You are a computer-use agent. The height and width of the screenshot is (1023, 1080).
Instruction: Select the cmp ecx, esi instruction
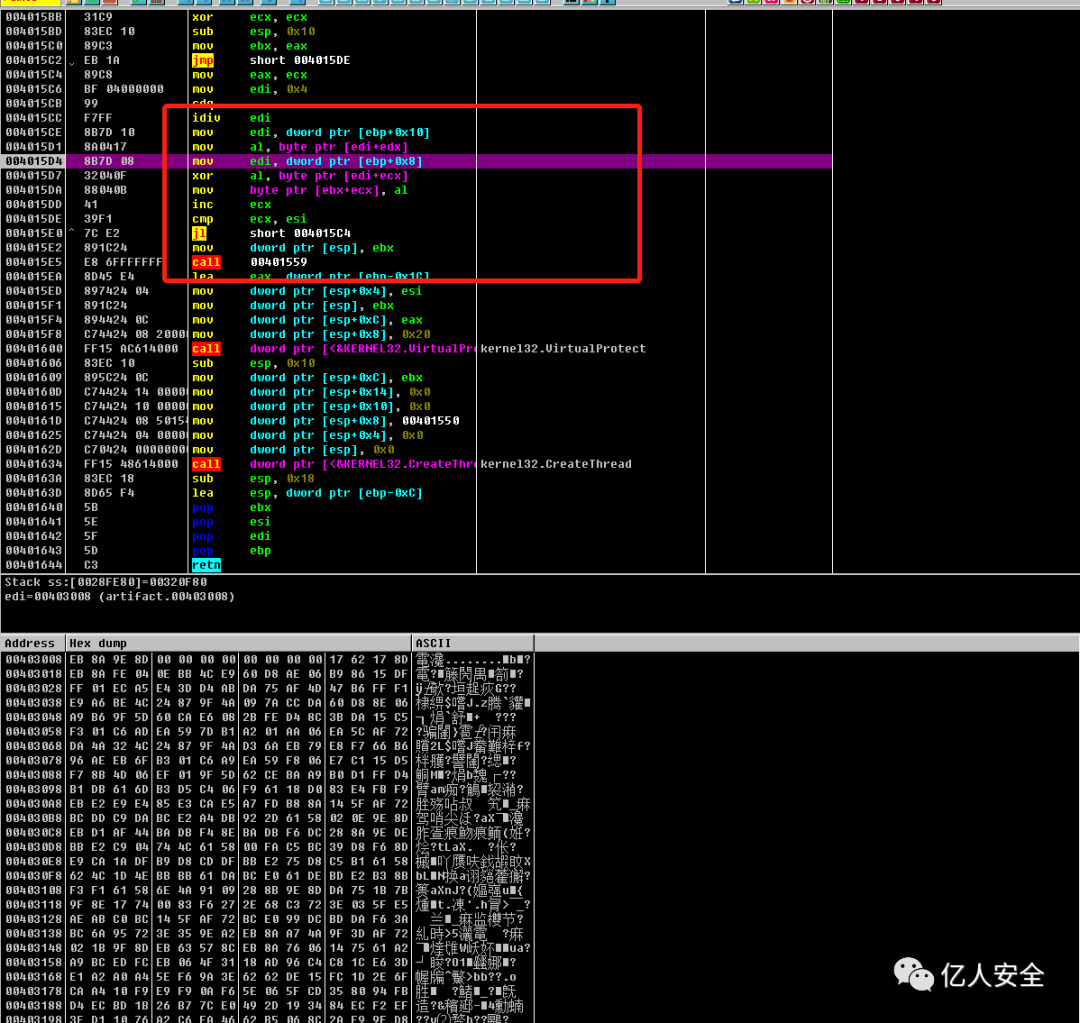249,220
